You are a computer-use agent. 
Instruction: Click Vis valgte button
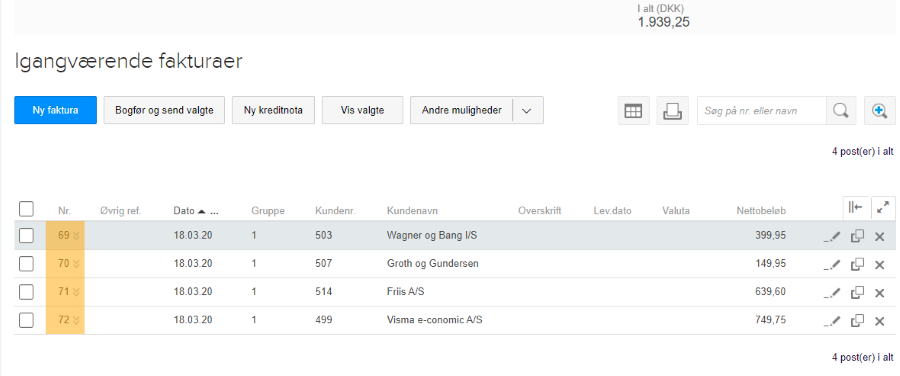click(362, 110)
